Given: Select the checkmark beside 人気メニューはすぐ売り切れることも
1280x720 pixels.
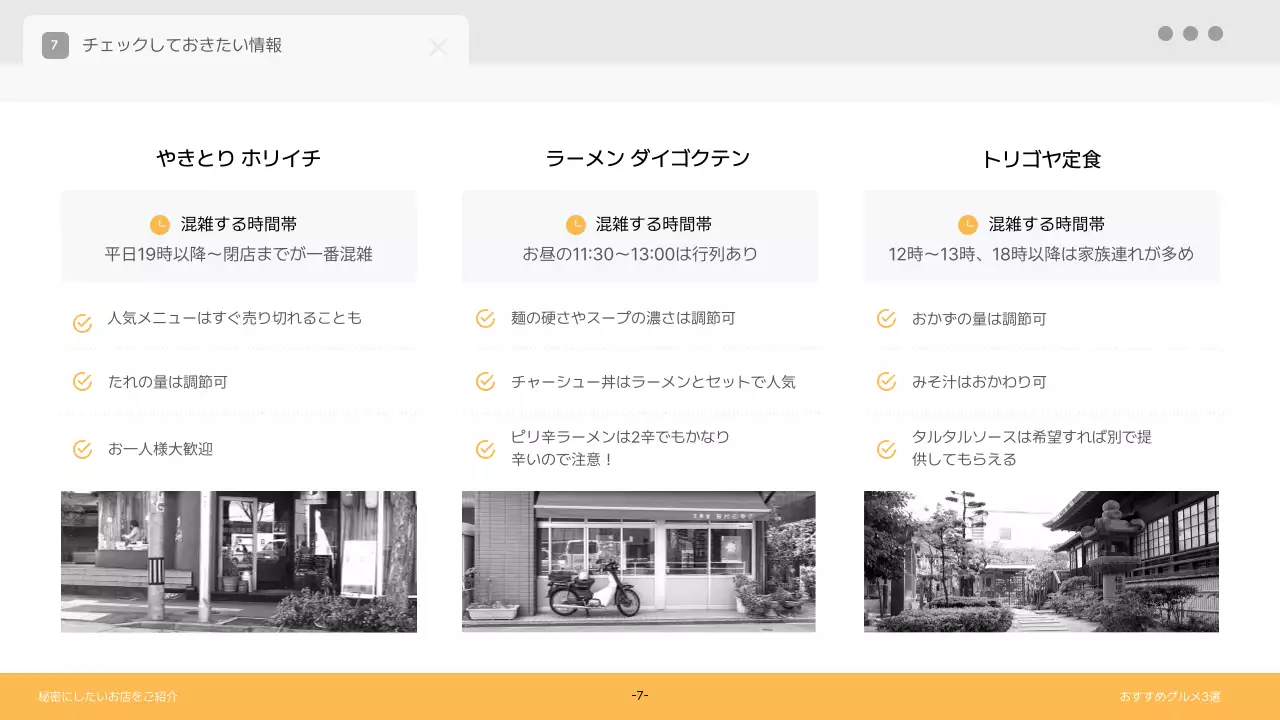Looking at the screenshot, I should click(82, 322).
